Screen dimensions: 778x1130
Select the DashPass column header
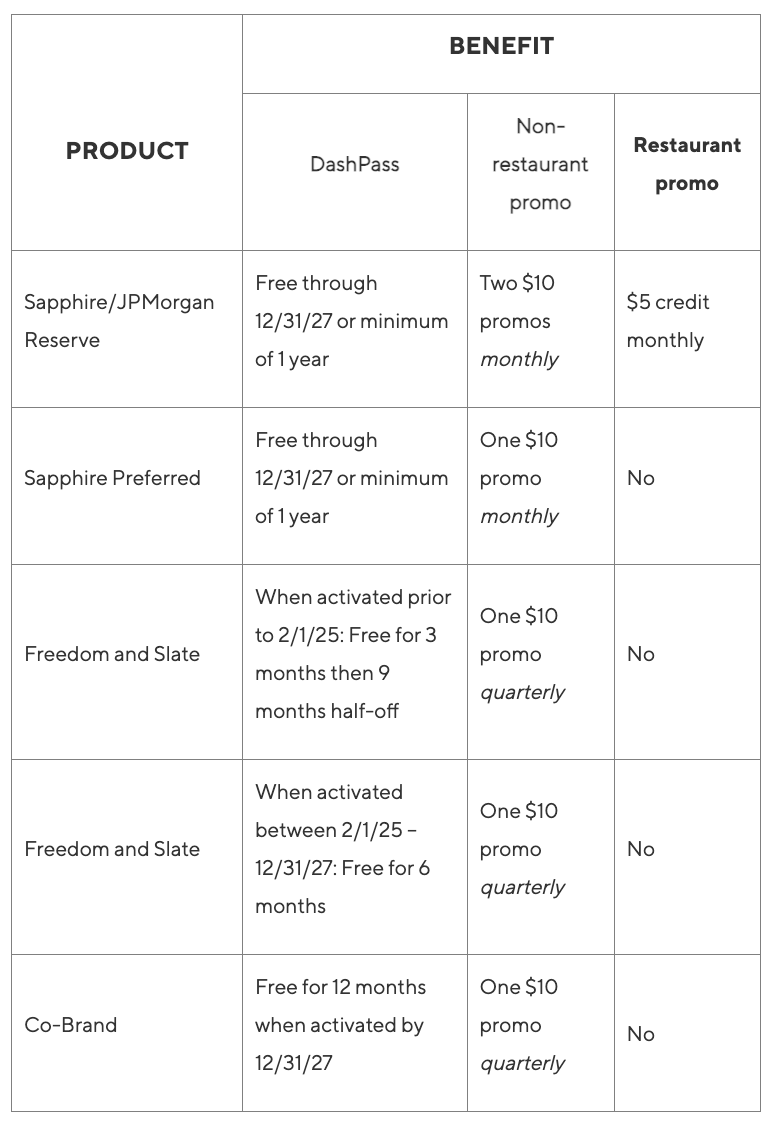click(x=354, y=164)
